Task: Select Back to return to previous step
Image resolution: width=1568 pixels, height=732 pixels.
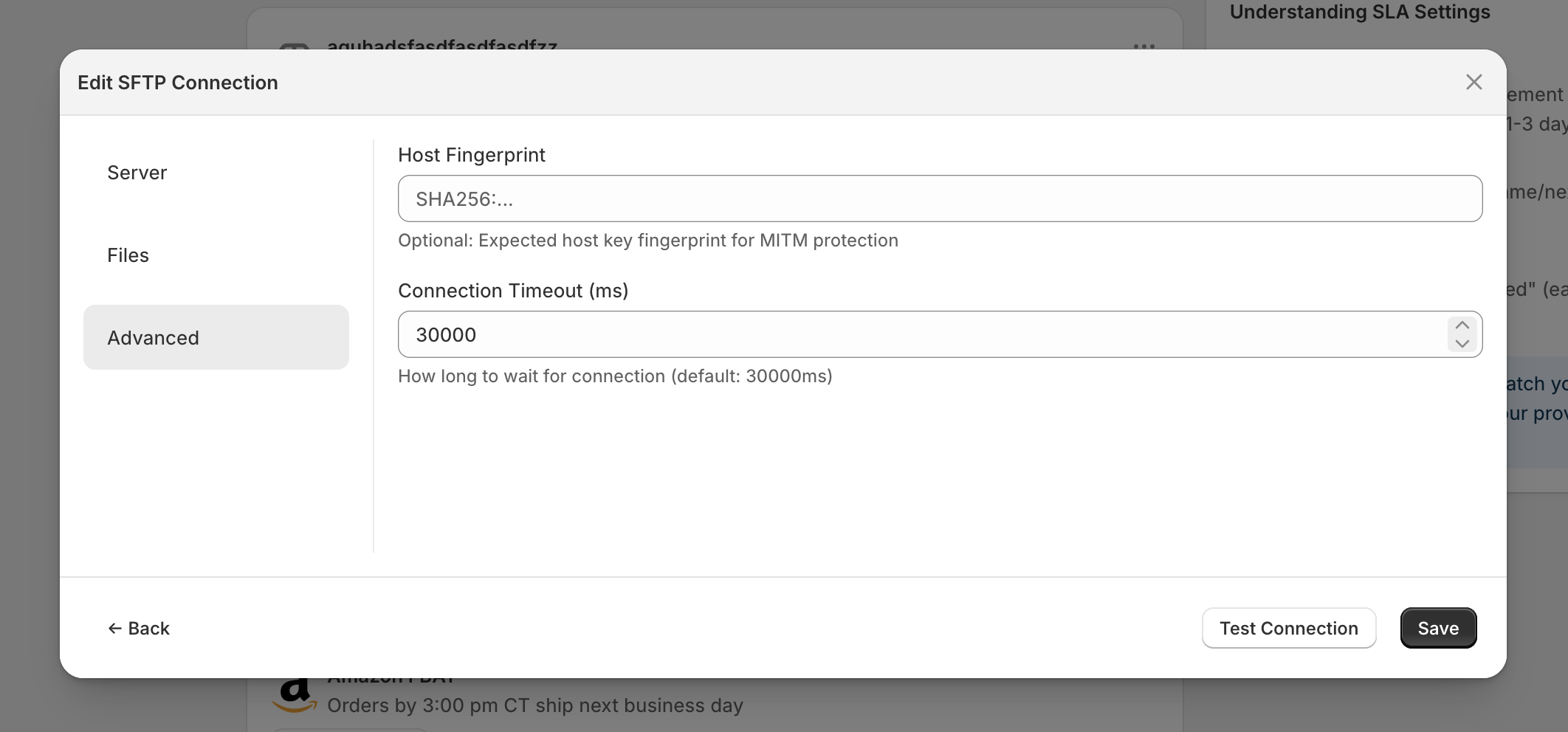Action: pyautogui.click(x=139, y=628)
